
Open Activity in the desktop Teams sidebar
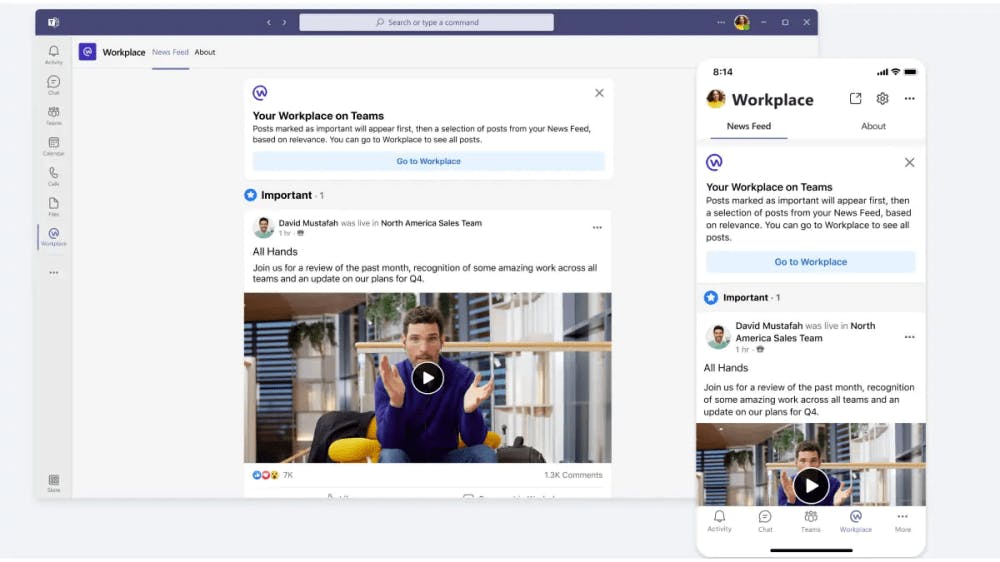point(54,54)
